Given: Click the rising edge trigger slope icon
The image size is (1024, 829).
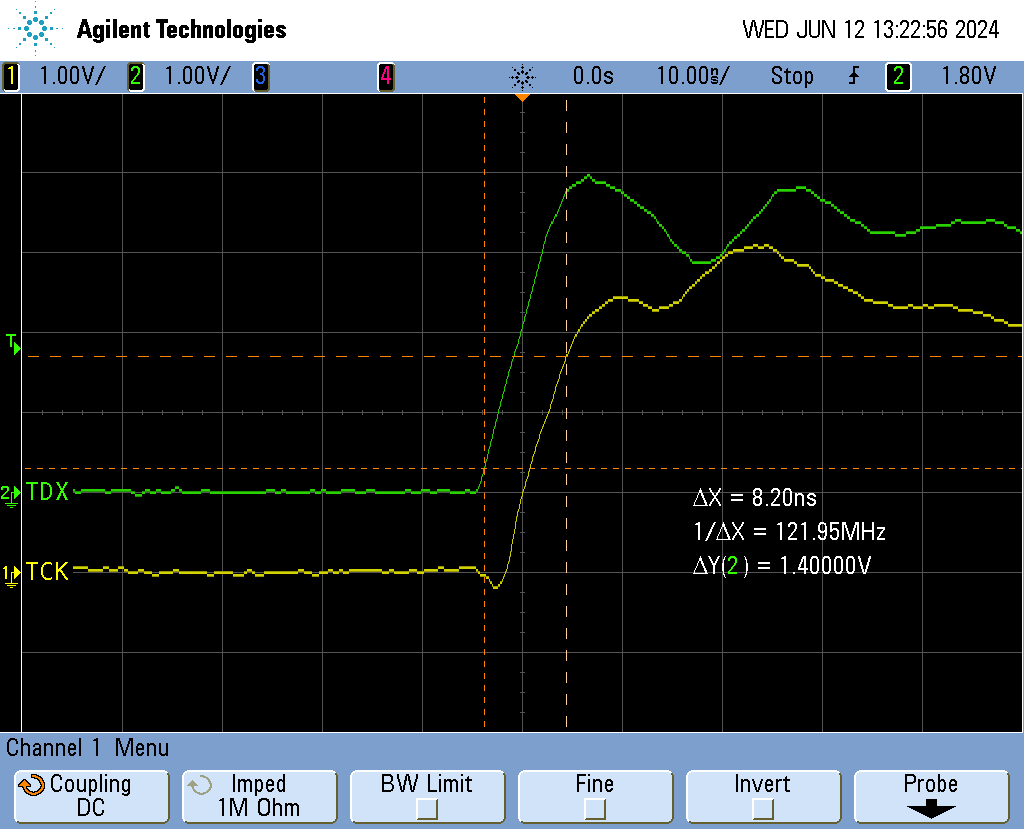Looking at the screenshot, I should 853,76.
